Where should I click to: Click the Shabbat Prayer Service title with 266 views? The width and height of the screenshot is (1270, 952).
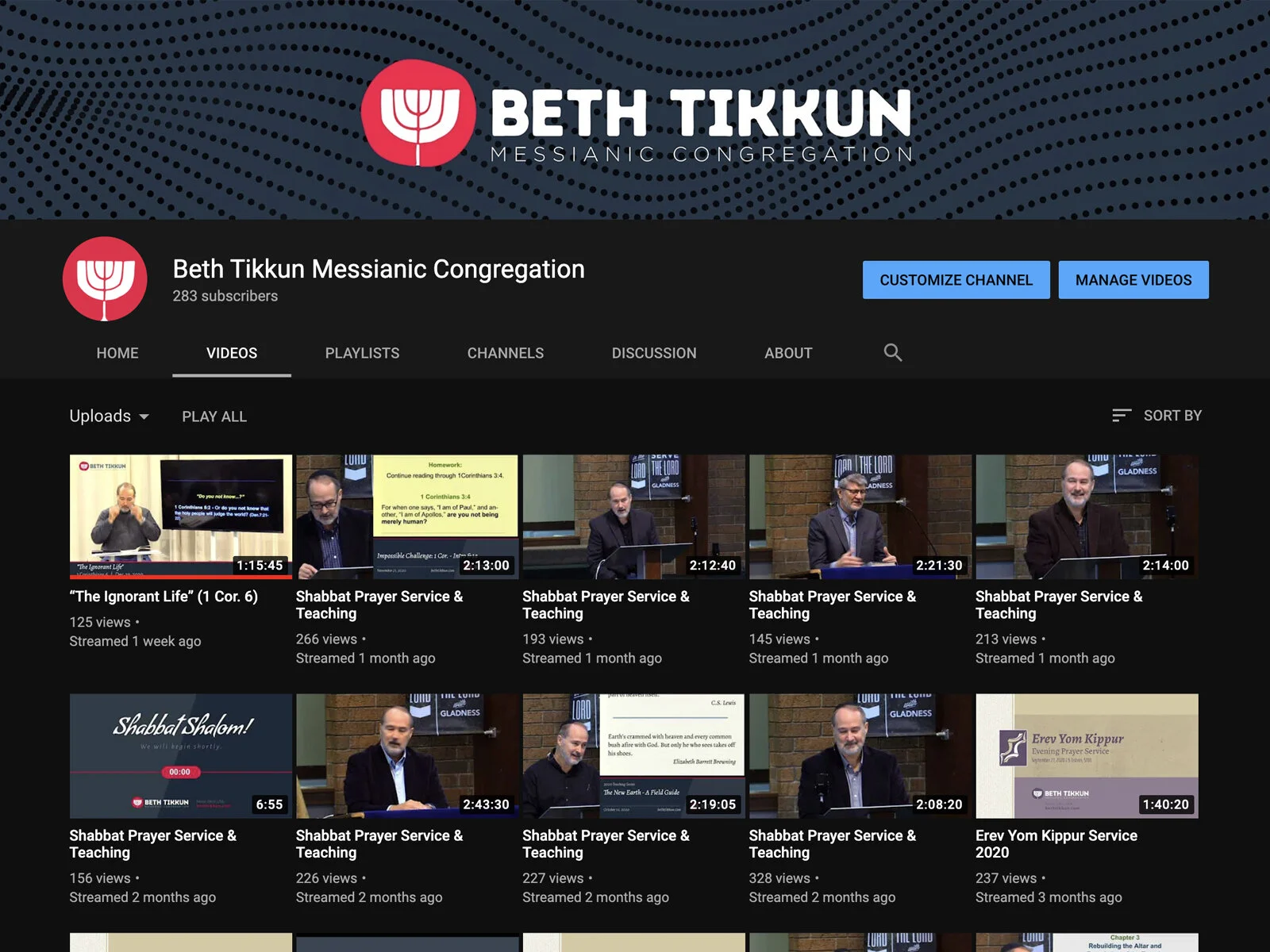(379, 605)
